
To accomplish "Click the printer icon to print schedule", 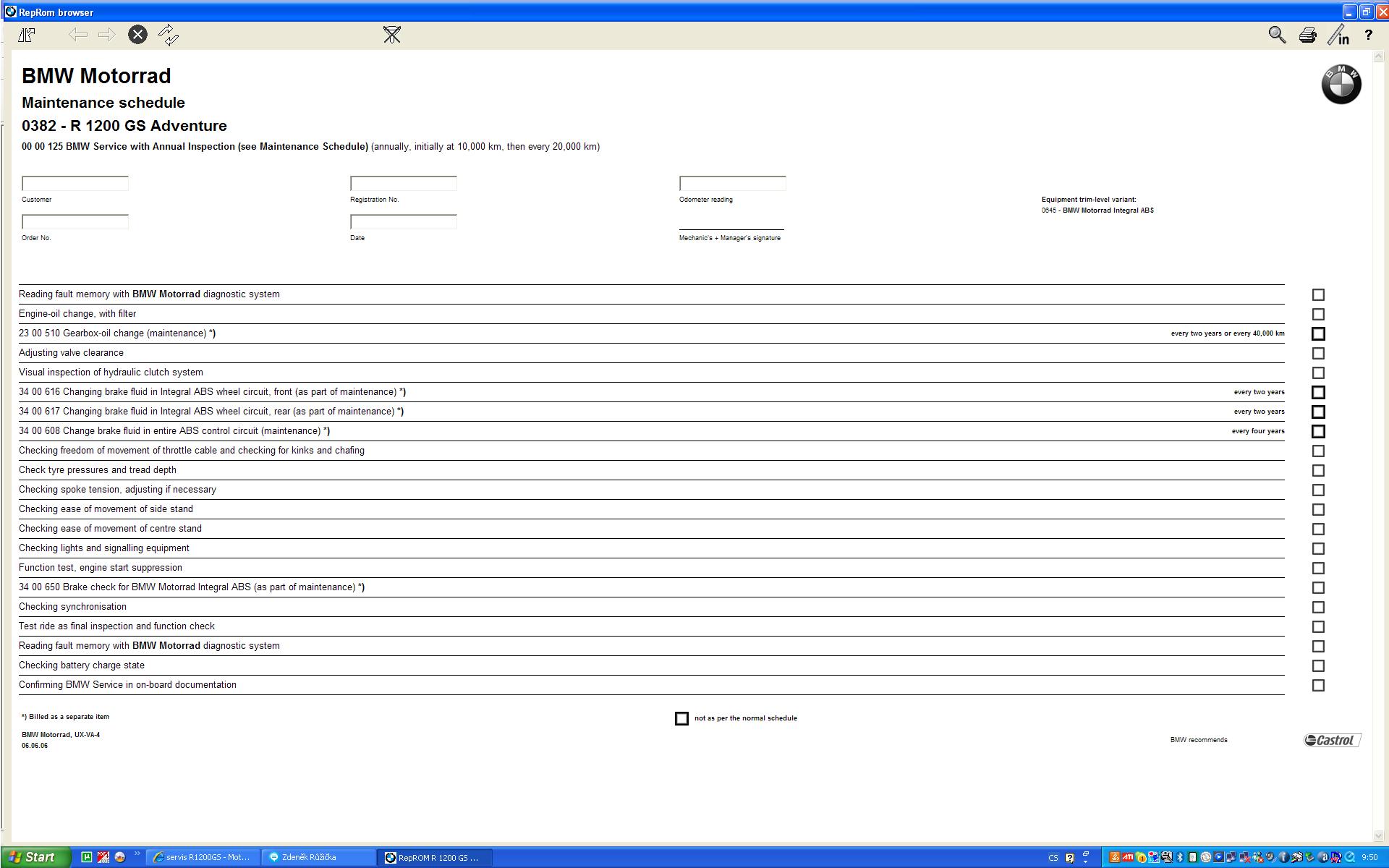I will 1307,35.
